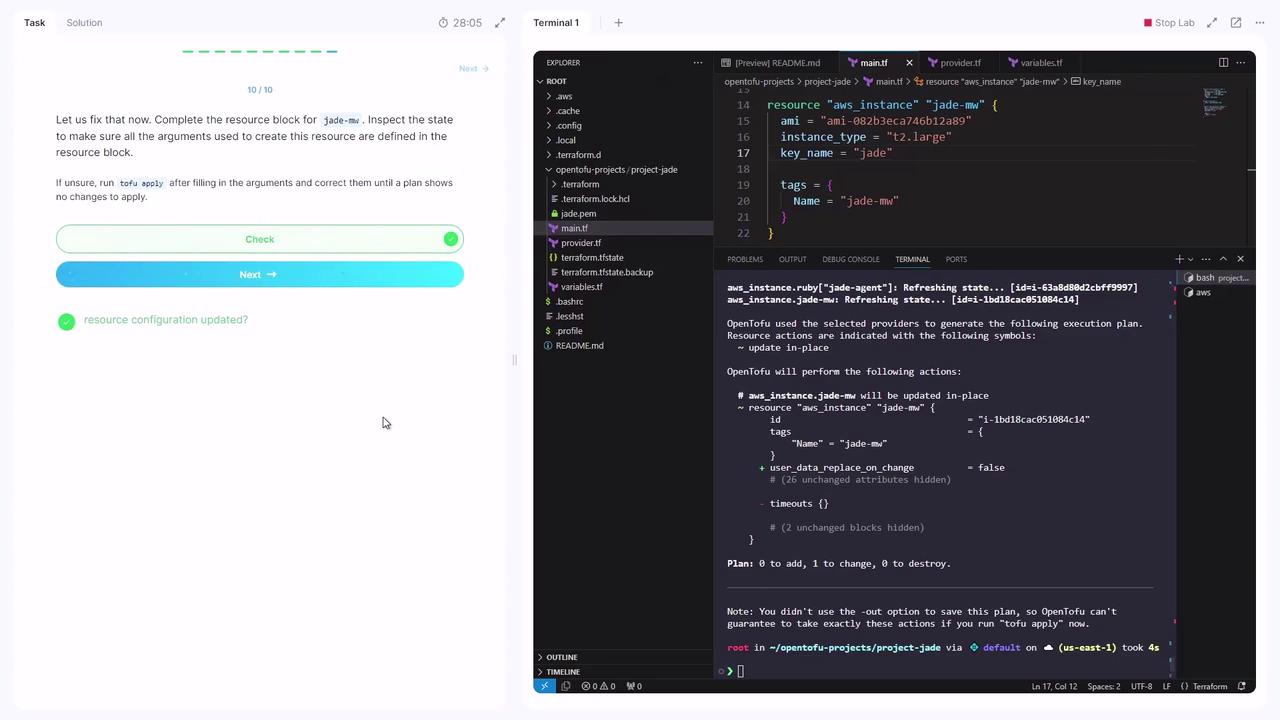The width and height of the screenshot is (1280, 720).
Task: Add a new terminal tab
Action: 618,23
